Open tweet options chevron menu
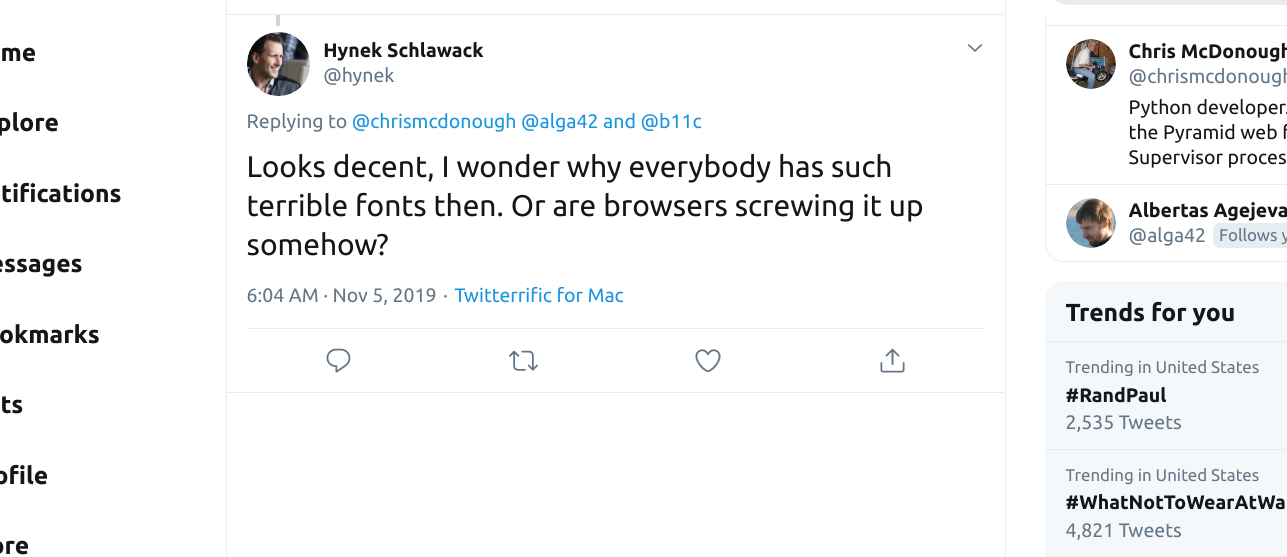The image size is (1287, 557). point(975,48)
